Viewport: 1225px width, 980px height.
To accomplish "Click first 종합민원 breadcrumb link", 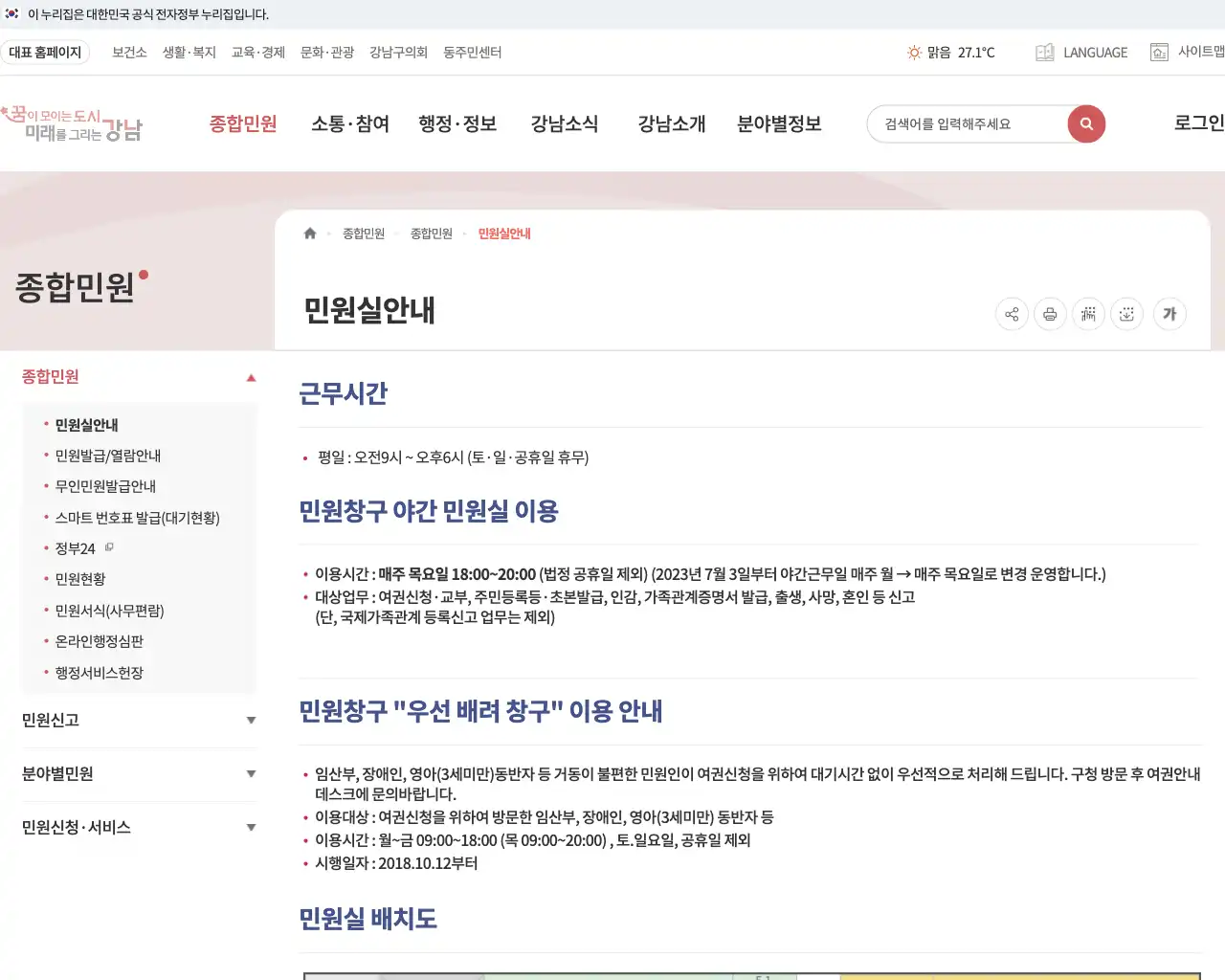I will 364,234.
